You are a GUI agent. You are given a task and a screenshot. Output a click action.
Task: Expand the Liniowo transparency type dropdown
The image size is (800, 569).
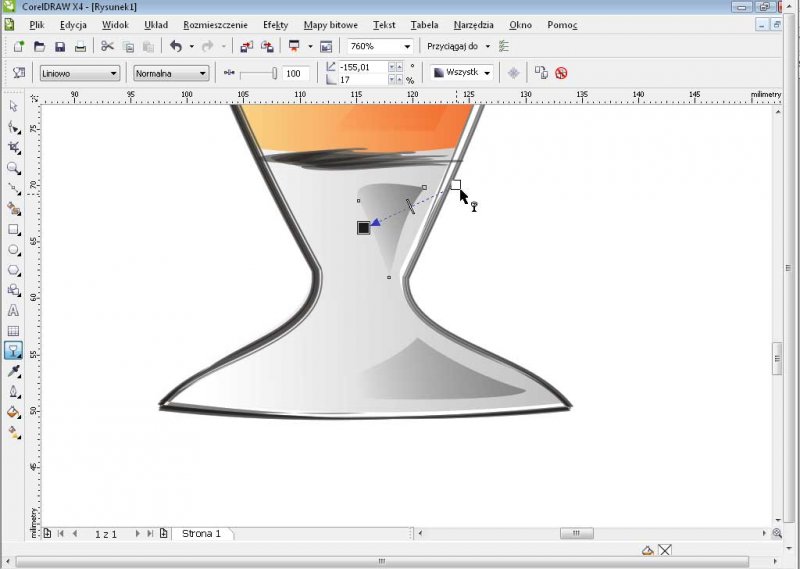click(x=113, y=73)
